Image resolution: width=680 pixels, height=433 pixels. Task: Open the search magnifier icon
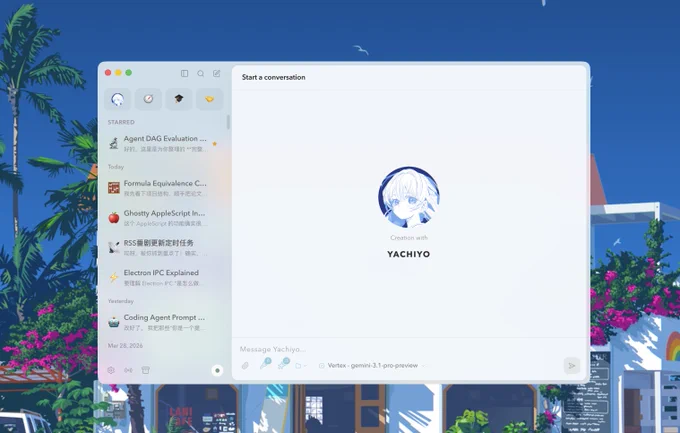pyautogui.click(x=200, y=73)
